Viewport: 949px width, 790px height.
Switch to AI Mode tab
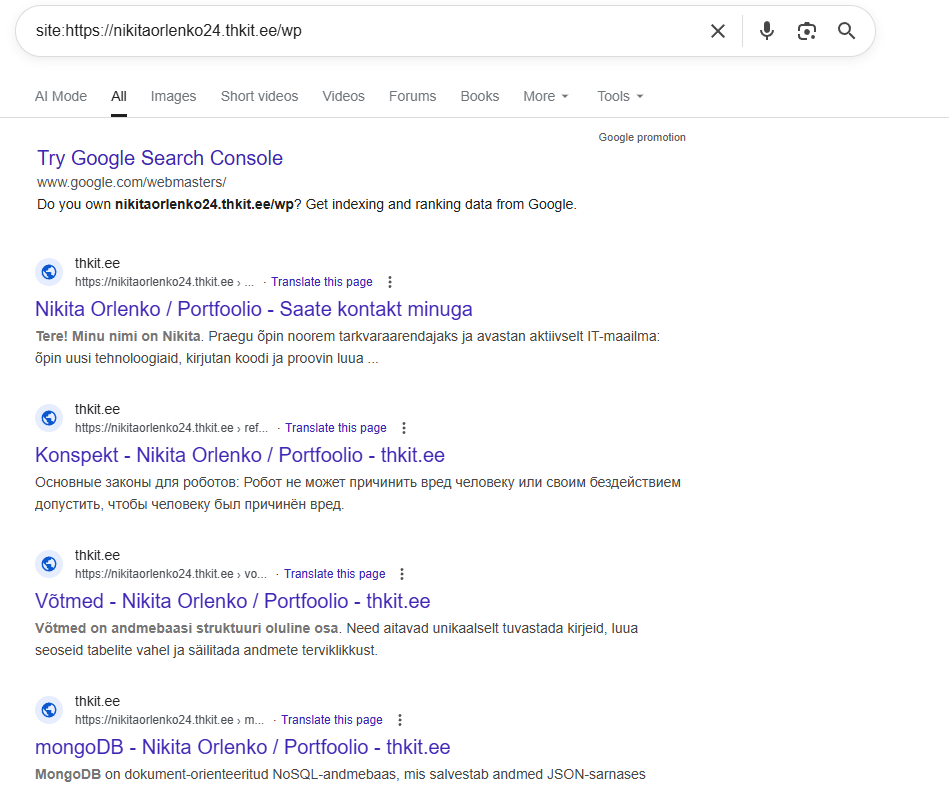coord(61,97)
